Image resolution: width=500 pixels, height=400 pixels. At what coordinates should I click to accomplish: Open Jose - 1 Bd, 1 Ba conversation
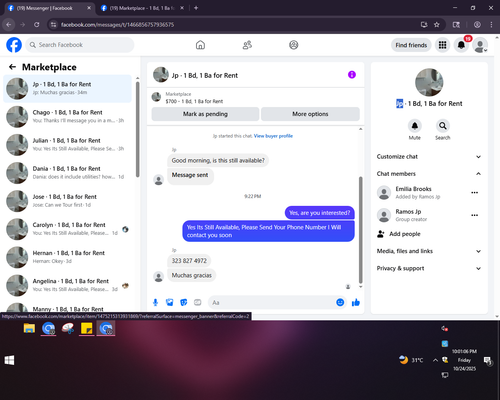tap(68, 201)
